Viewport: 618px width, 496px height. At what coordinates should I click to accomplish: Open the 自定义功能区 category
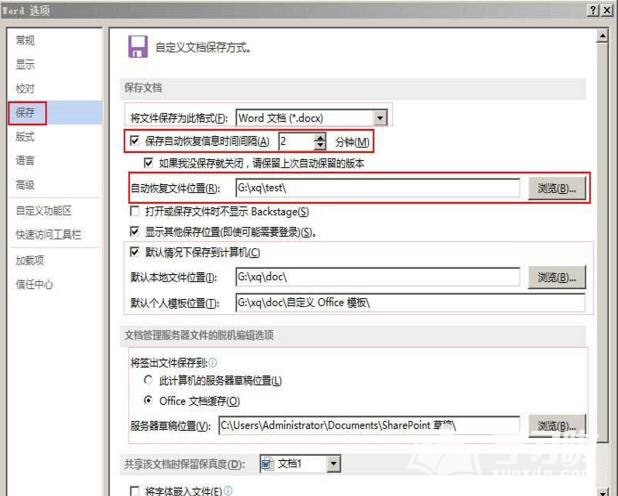(44, 211)
